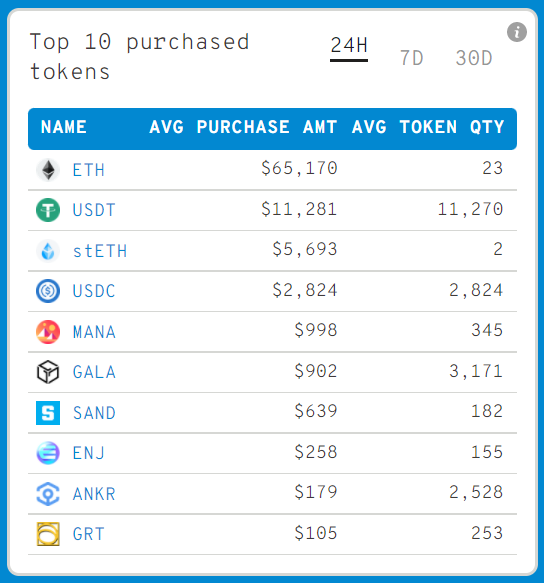Open the ETH token link
The height and width of the screenshot is (583, 544).
coord(88,170)
